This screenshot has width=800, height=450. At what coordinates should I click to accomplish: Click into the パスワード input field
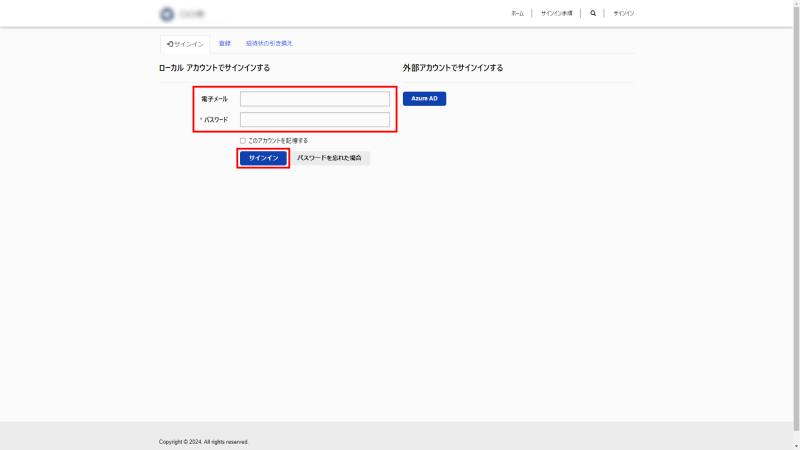coord(314,120)
